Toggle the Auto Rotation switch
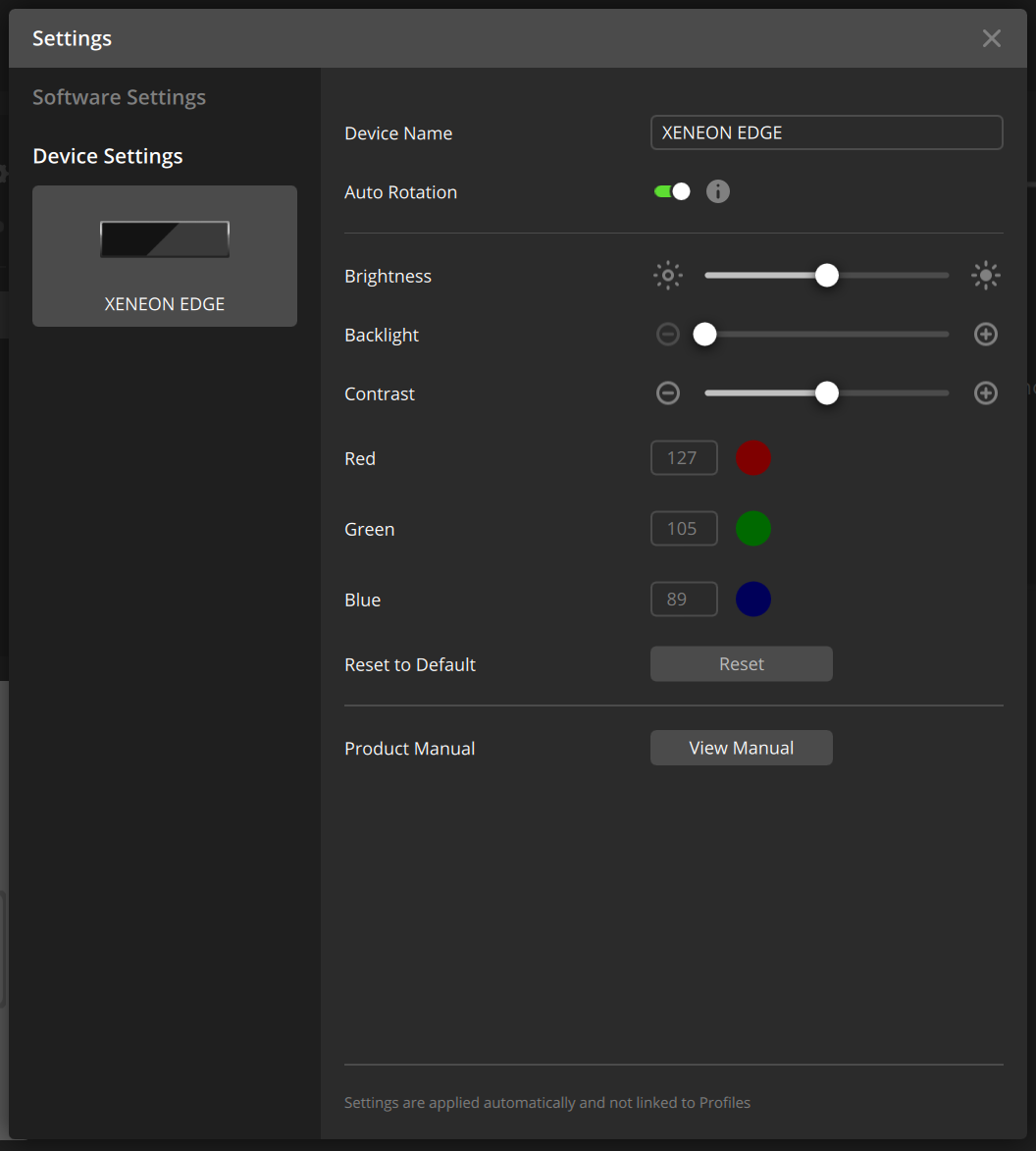1036x1151 pixels. tap(672, 191)
